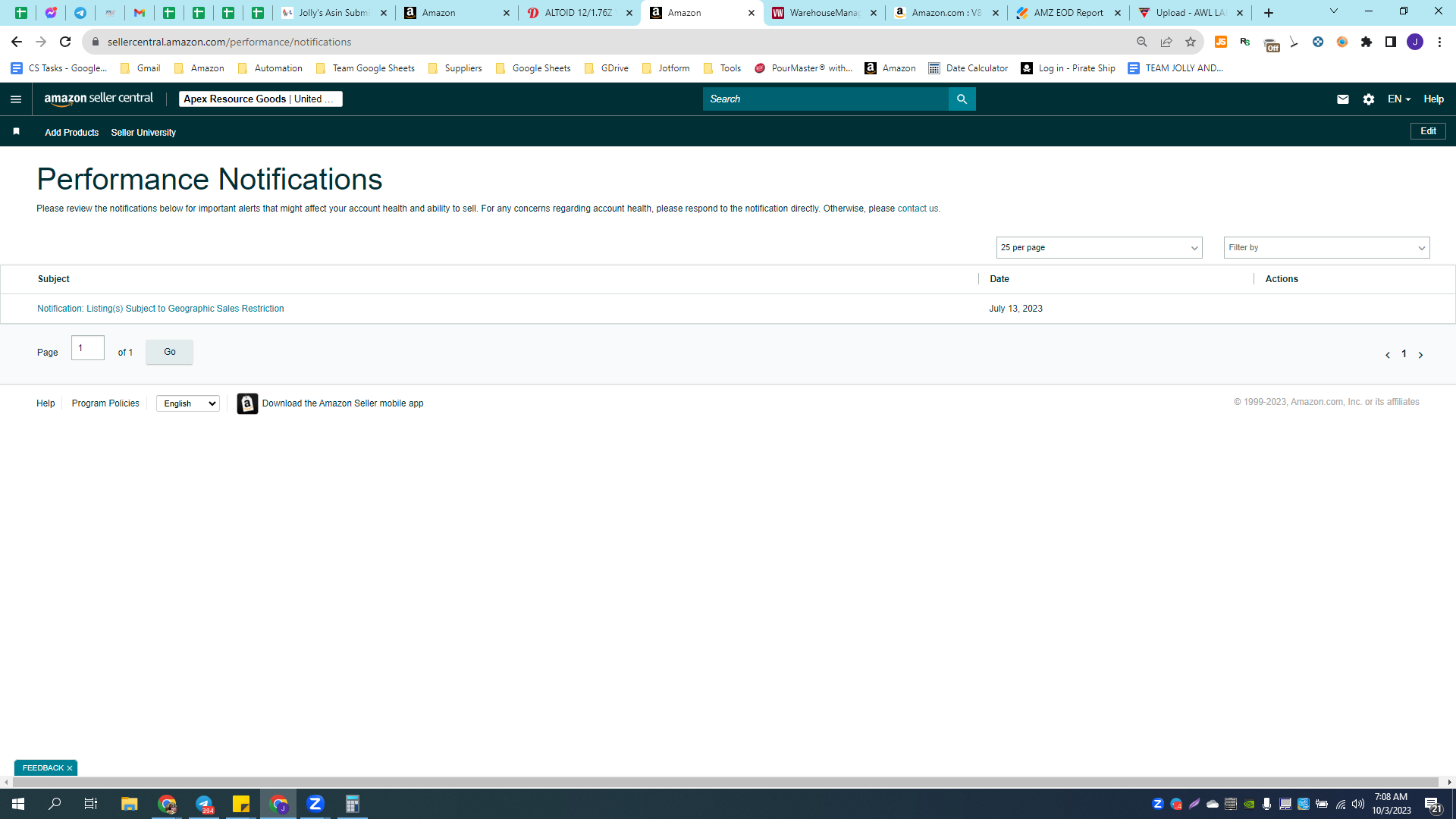Switch to the WarehouseManager tab

click(824, 13)
